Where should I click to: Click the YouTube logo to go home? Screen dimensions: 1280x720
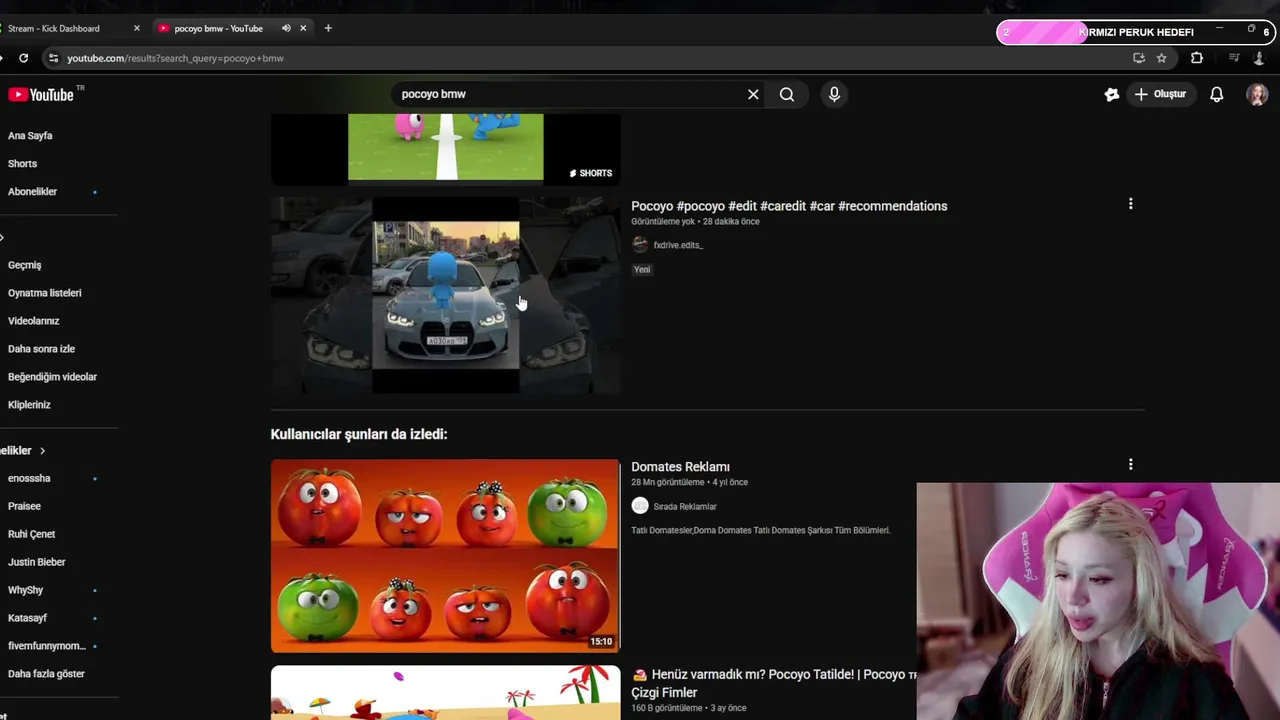[41, 94]
